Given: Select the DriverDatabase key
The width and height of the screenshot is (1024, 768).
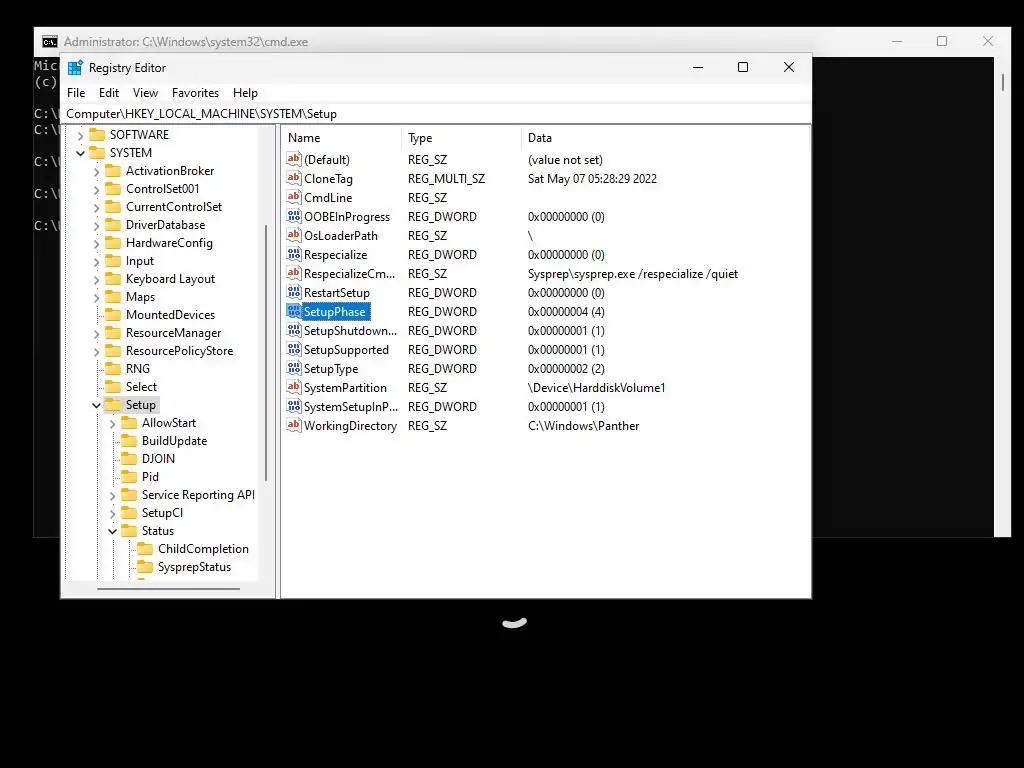Looking at the screenshot, I should 165,225.
